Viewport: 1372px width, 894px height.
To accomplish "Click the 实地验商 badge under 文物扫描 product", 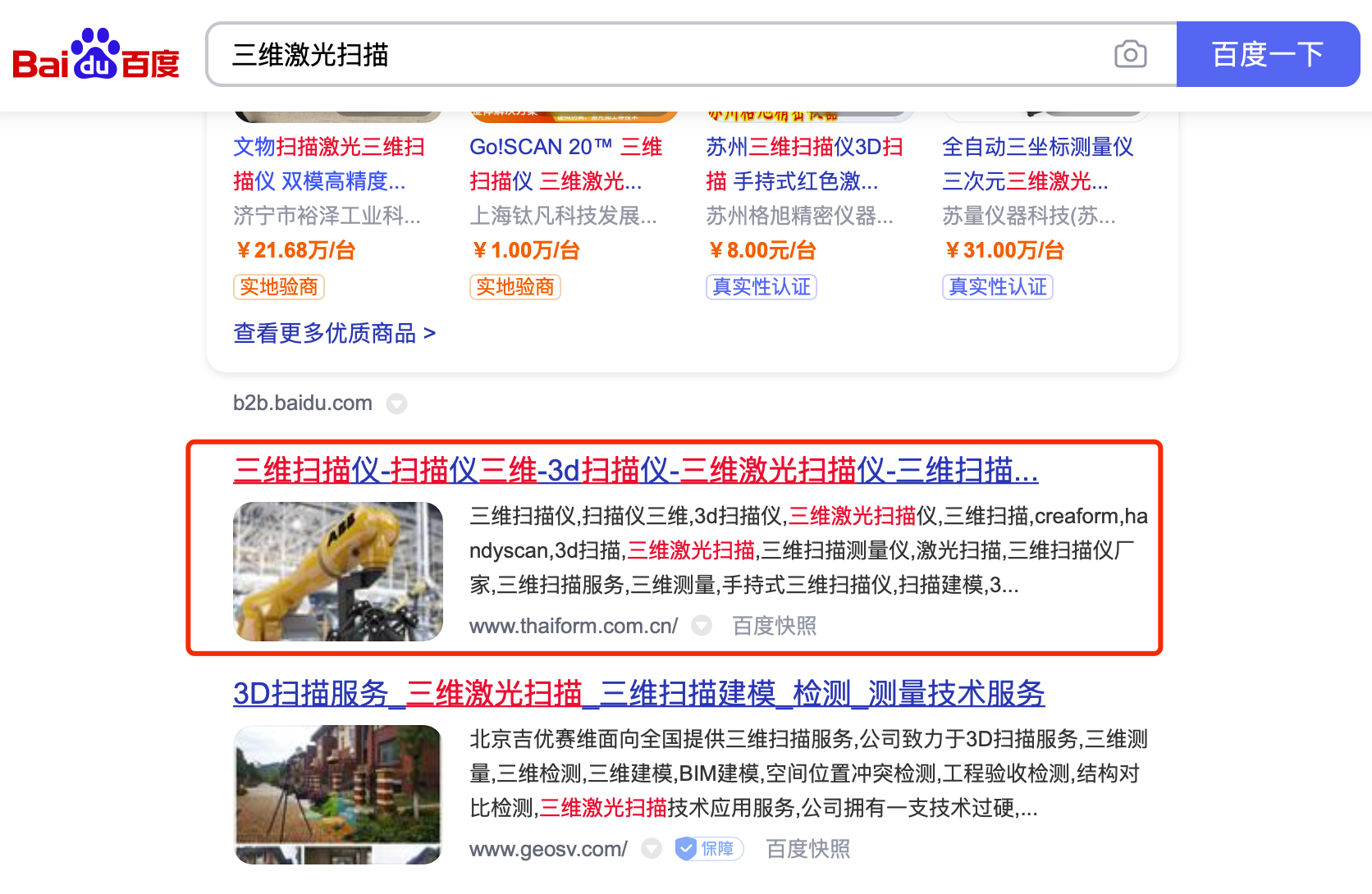I will pyautogui.click(x=278, y=287).
